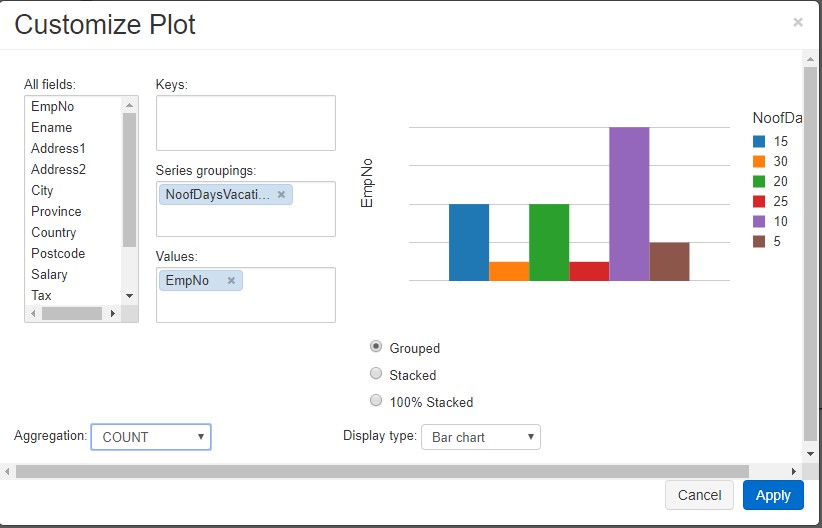
Task: Click the Apply button
Action: click(x=773, y=495)
